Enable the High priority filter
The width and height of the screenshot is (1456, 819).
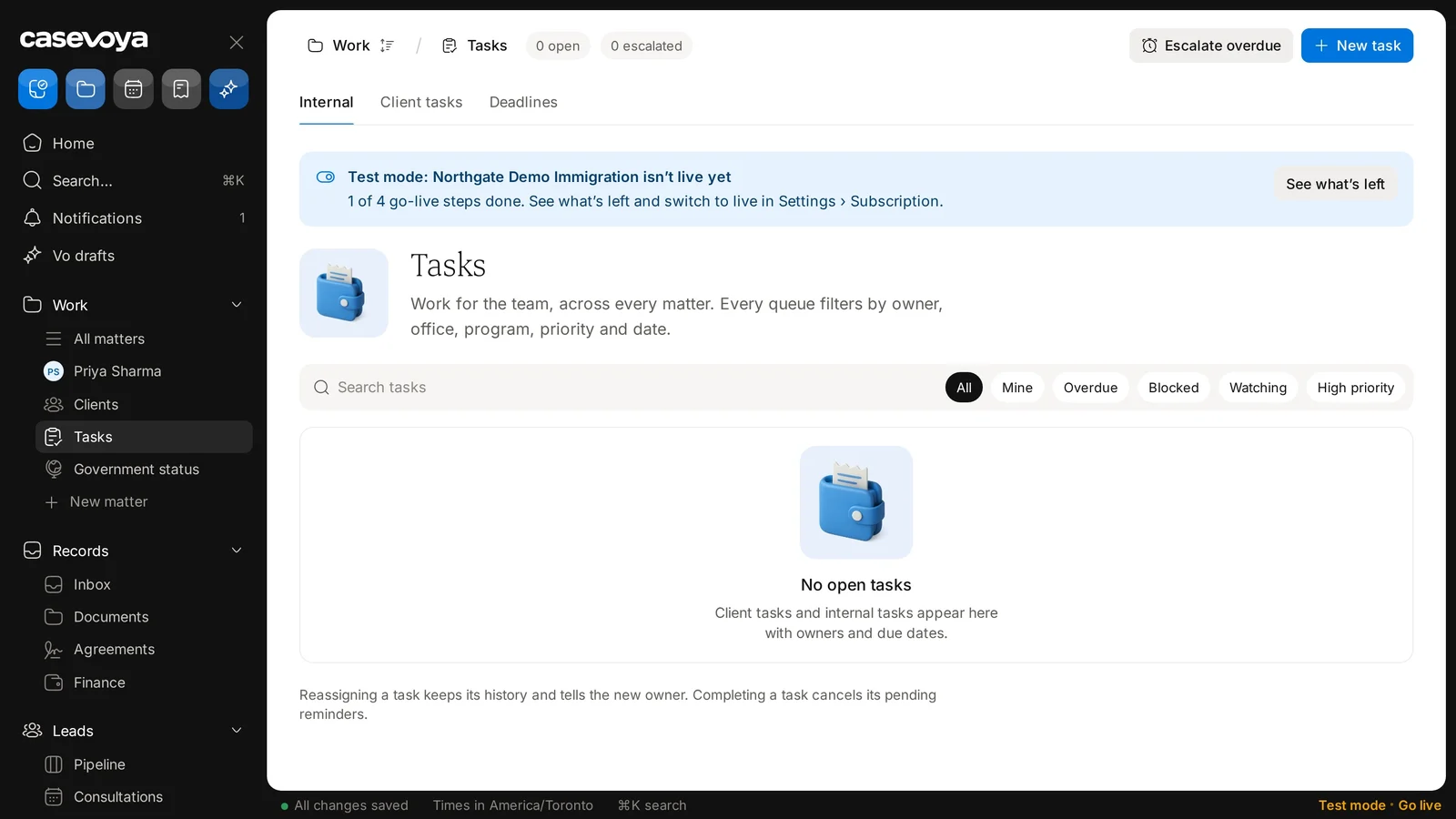[x=1355, y=388]
